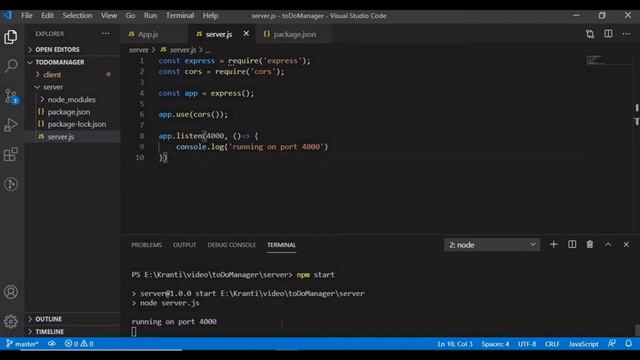Viewport: 640px width, 360px height.
Task: Expand the client folder
Action: tap(73, 75)
